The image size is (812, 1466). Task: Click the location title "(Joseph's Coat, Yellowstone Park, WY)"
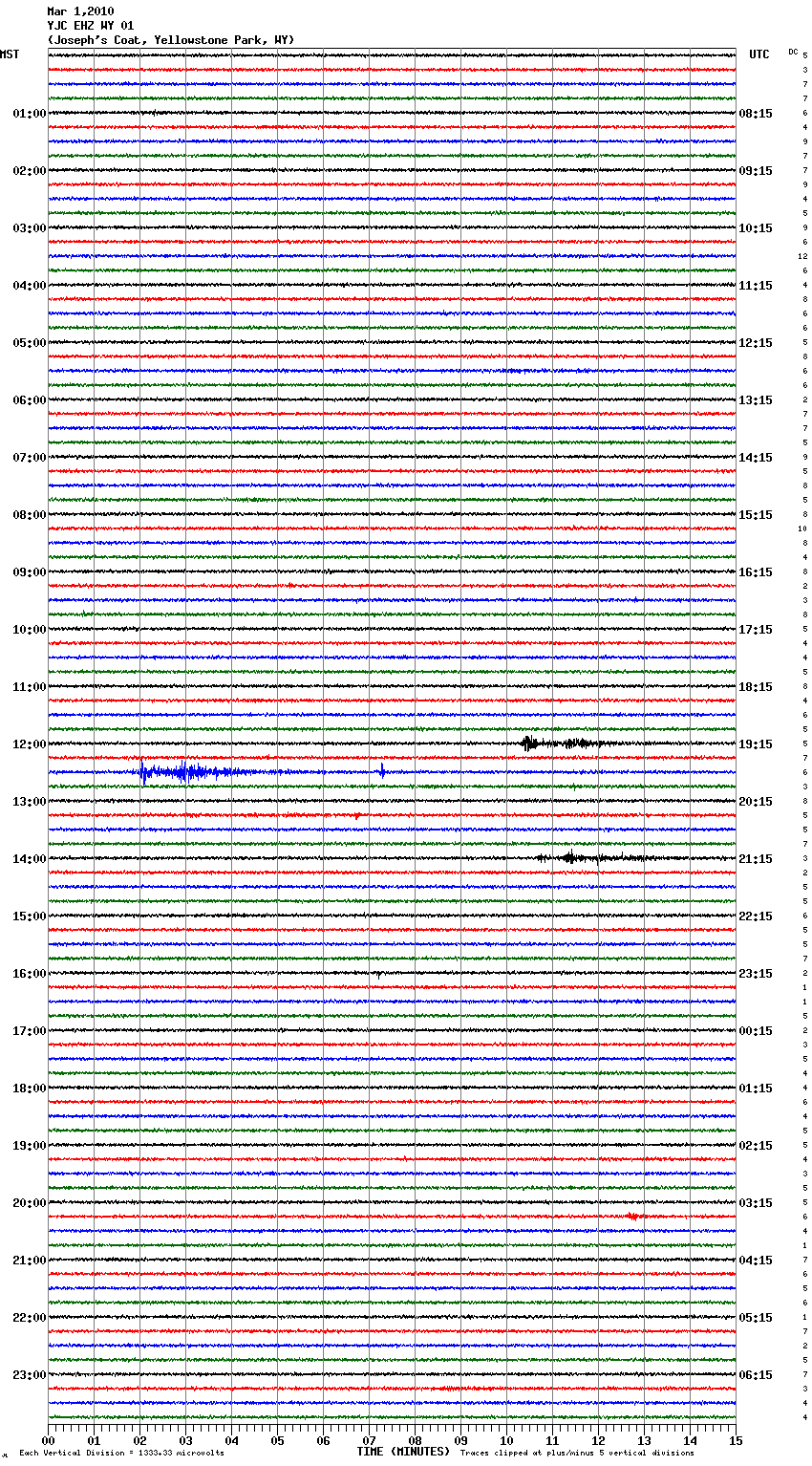(171, 40)
